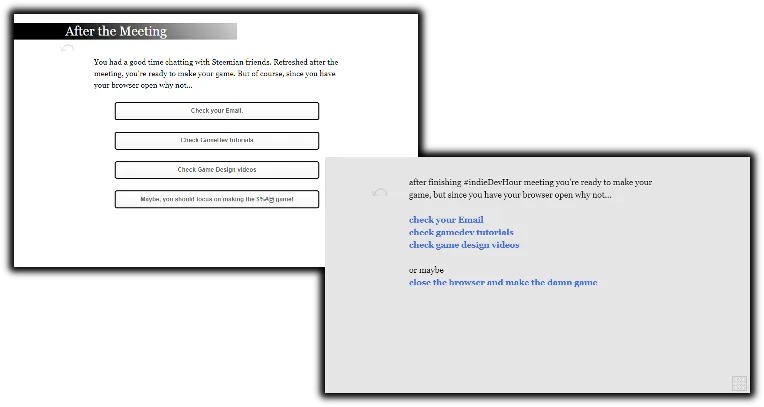Click the 'or maybe' text
This screenshot has height=407, width=764.
426,270
